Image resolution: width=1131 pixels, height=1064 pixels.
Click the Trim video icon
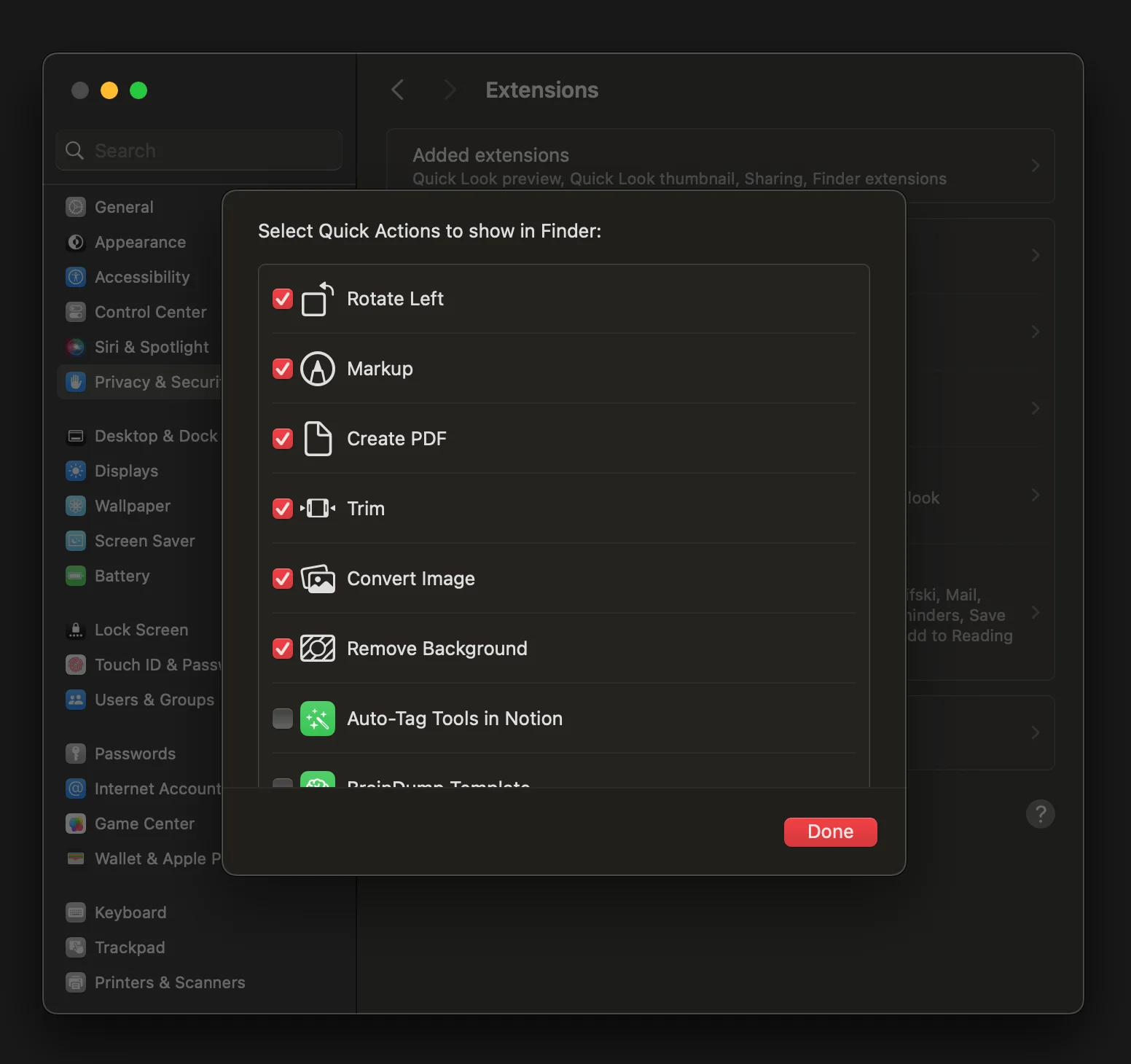[318, 509]
